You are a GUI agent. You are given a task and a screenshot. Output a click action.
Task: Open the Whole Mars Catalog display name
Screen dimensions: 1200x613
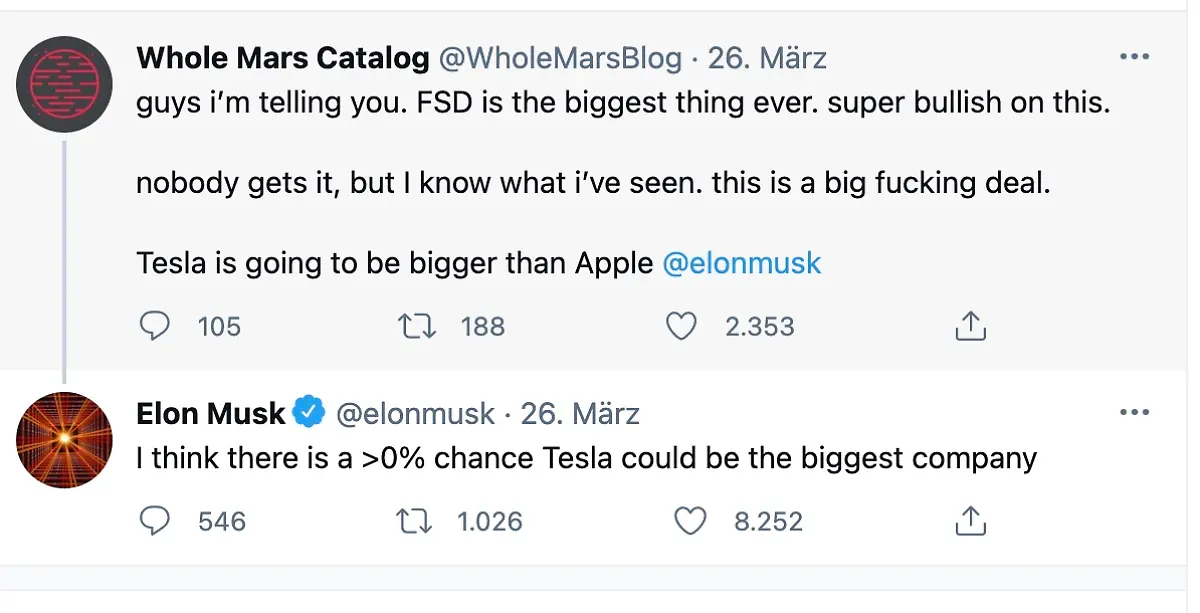click(283, 58)
